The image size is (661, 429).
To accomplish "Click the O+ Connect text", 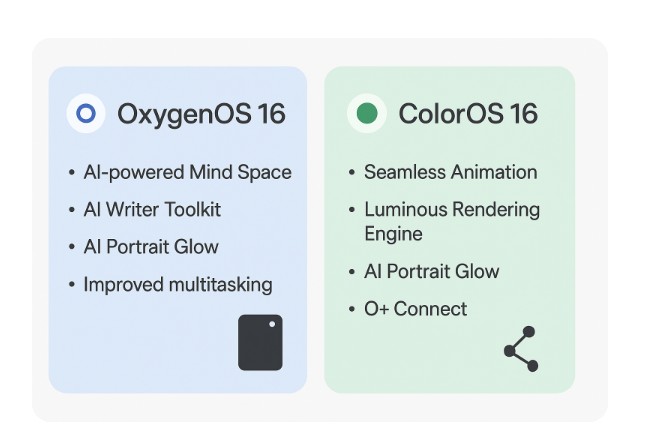I will pyautogui.click(x=415, y=309).
